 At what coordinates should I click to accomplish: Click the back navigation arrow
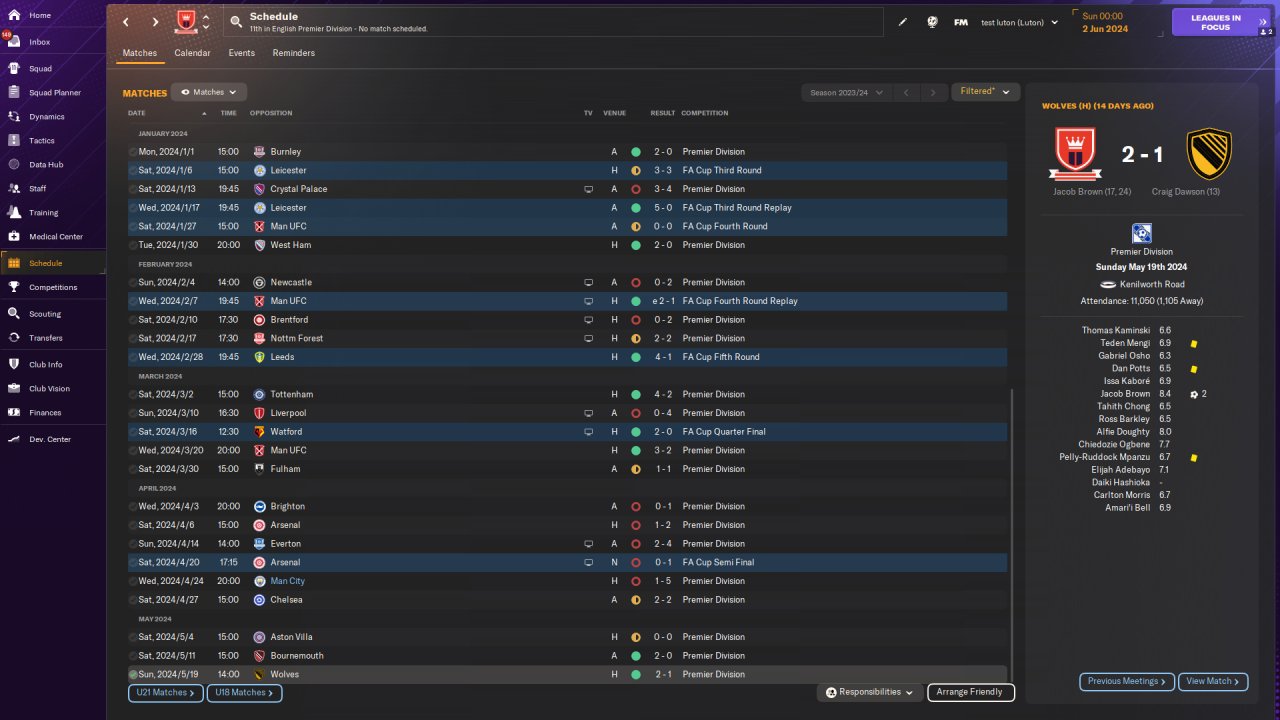(126, 22)
